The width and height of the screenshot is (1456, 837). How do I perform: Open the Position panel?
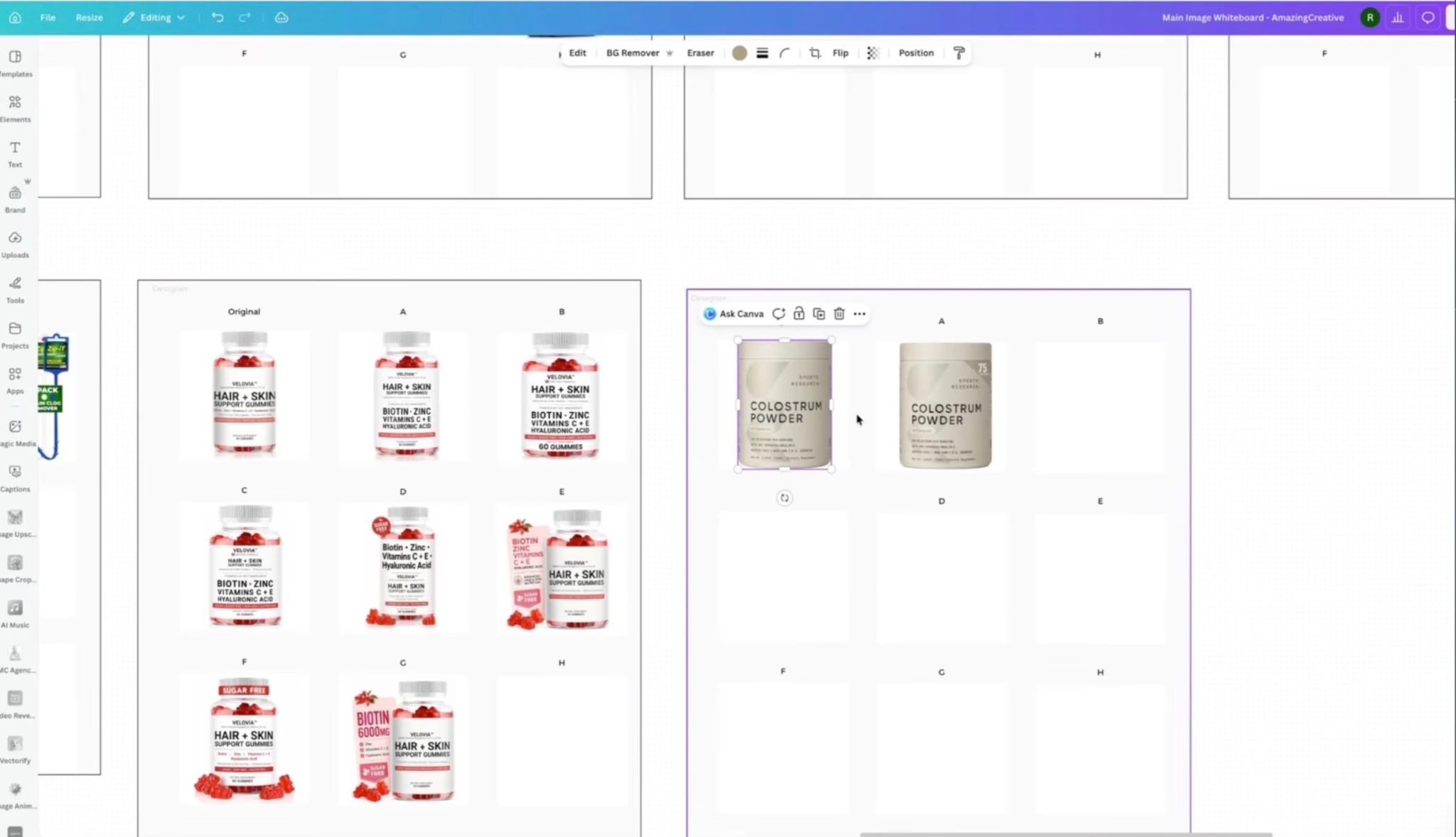click(916, 53)
